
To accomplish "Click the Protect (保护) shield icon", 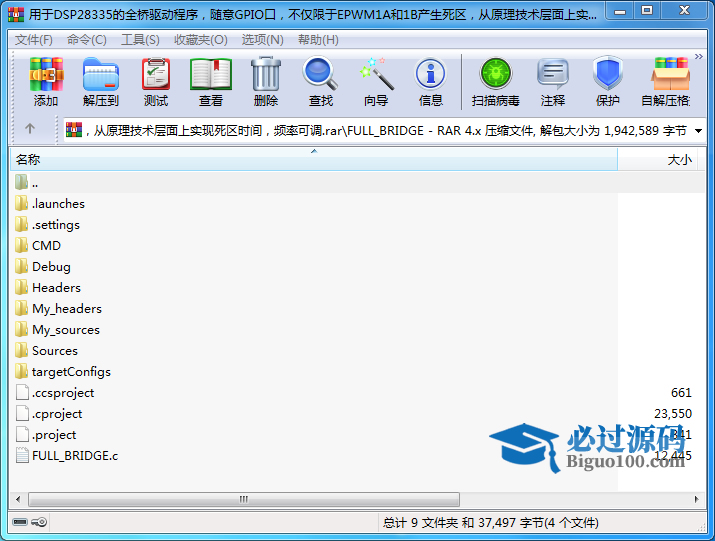I will (608, 73).
